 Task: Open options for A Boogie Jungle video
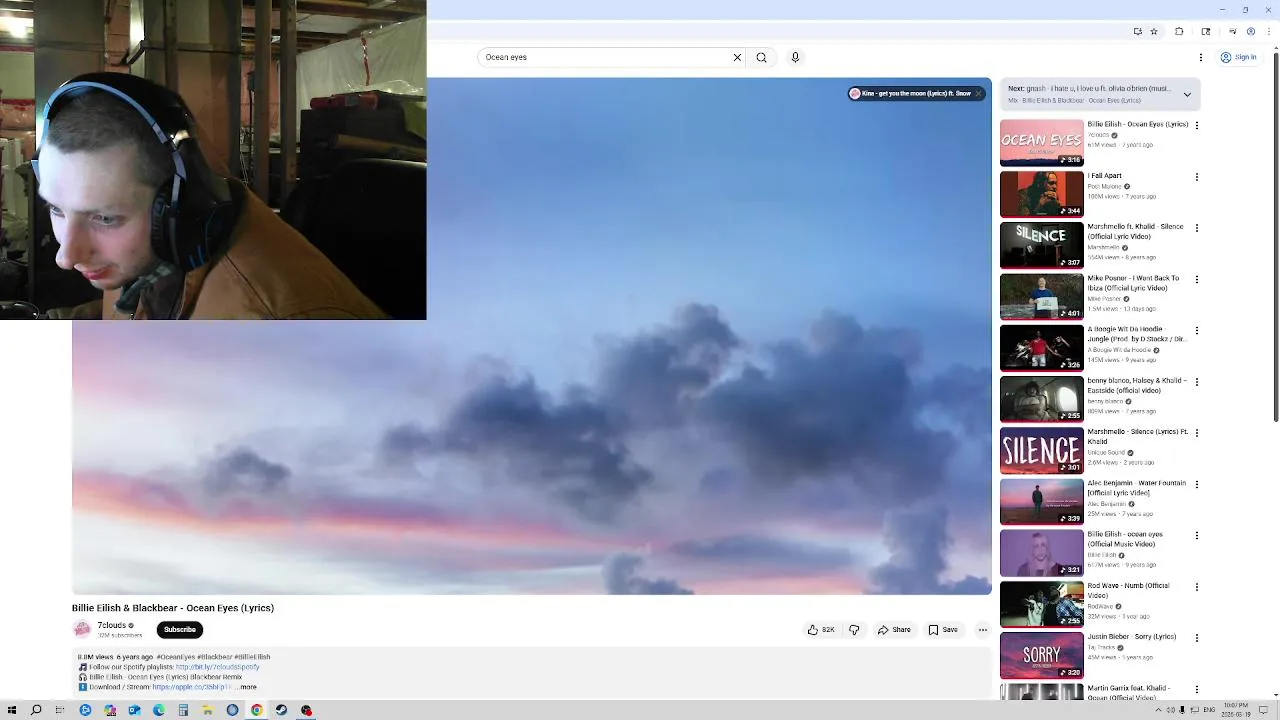coord(1196,330)
